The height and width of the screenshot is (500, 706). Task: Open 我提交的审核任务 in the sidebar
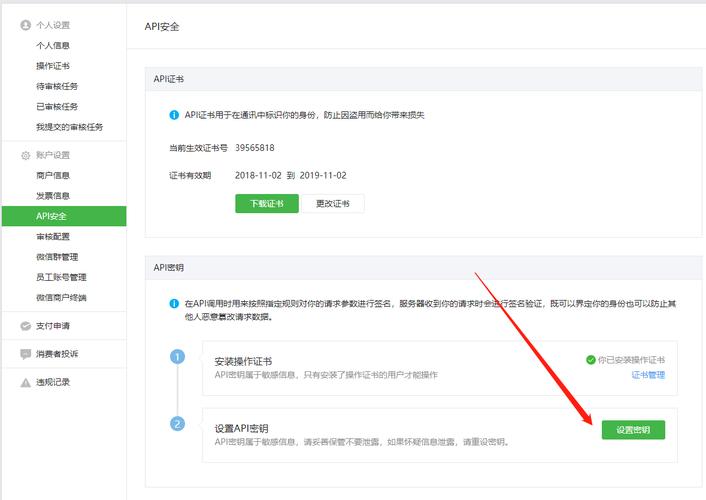click(x=69, y=127)
